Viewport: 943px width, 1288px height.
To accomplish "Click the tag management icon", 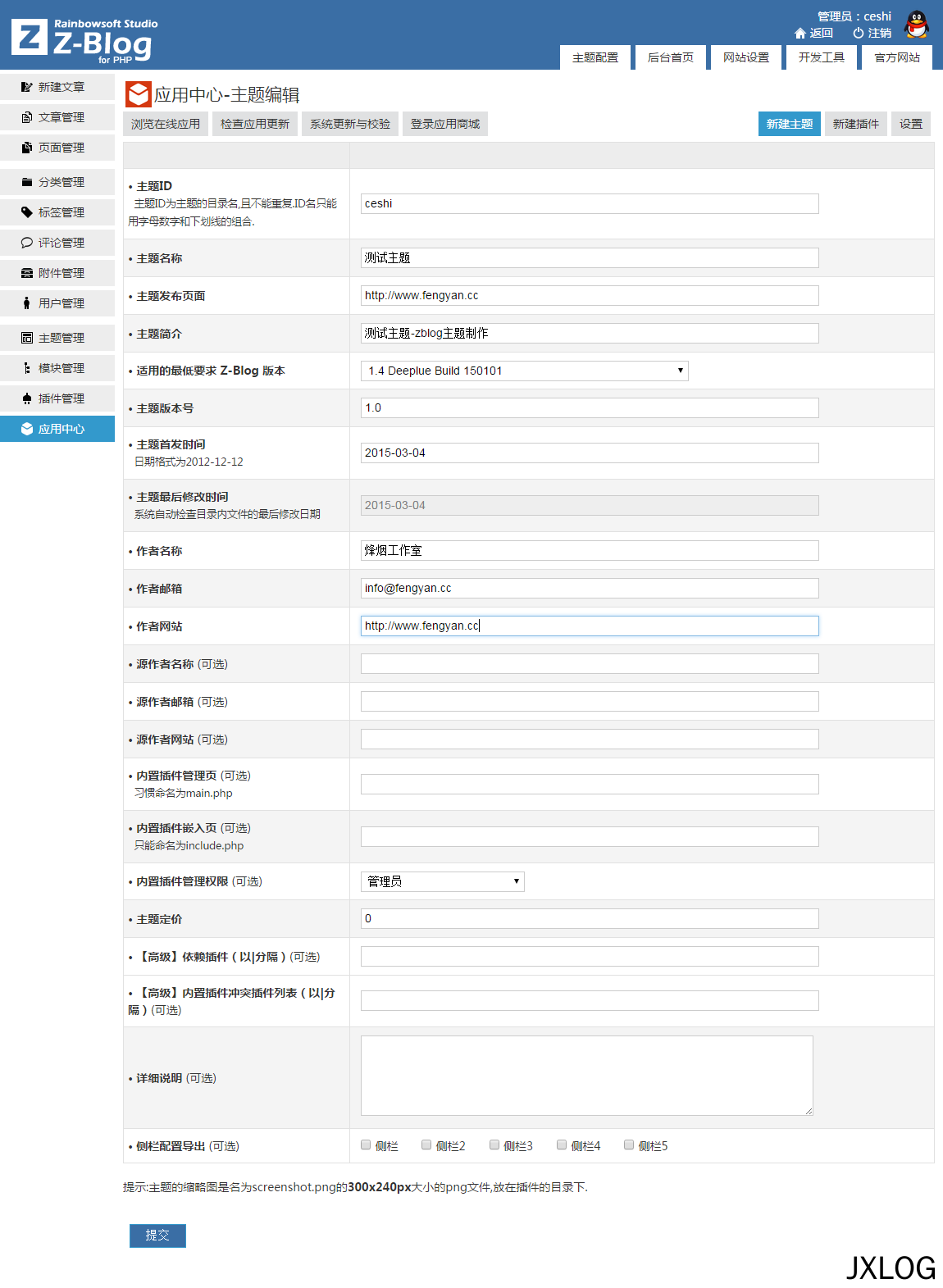I will (27, 212).
